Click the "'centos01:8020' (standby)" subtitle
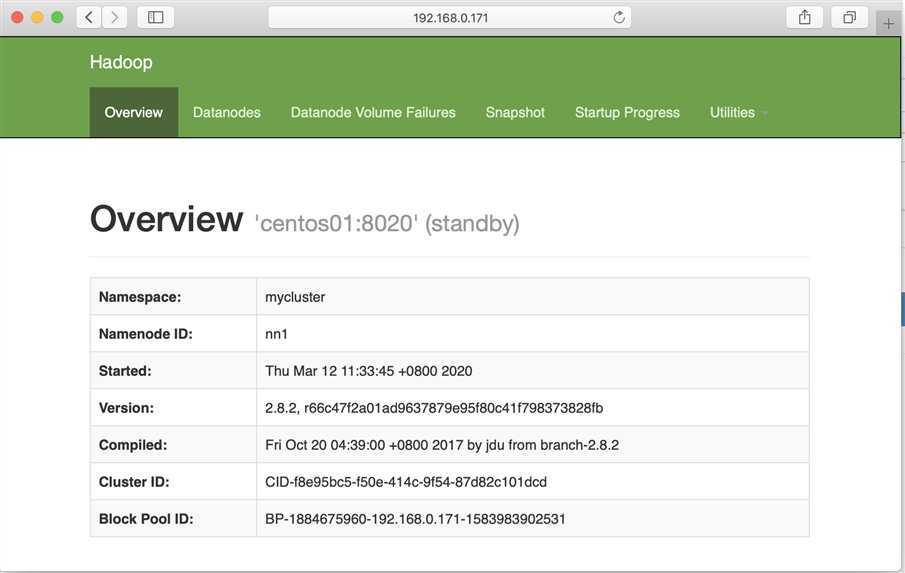 (387, 223)
